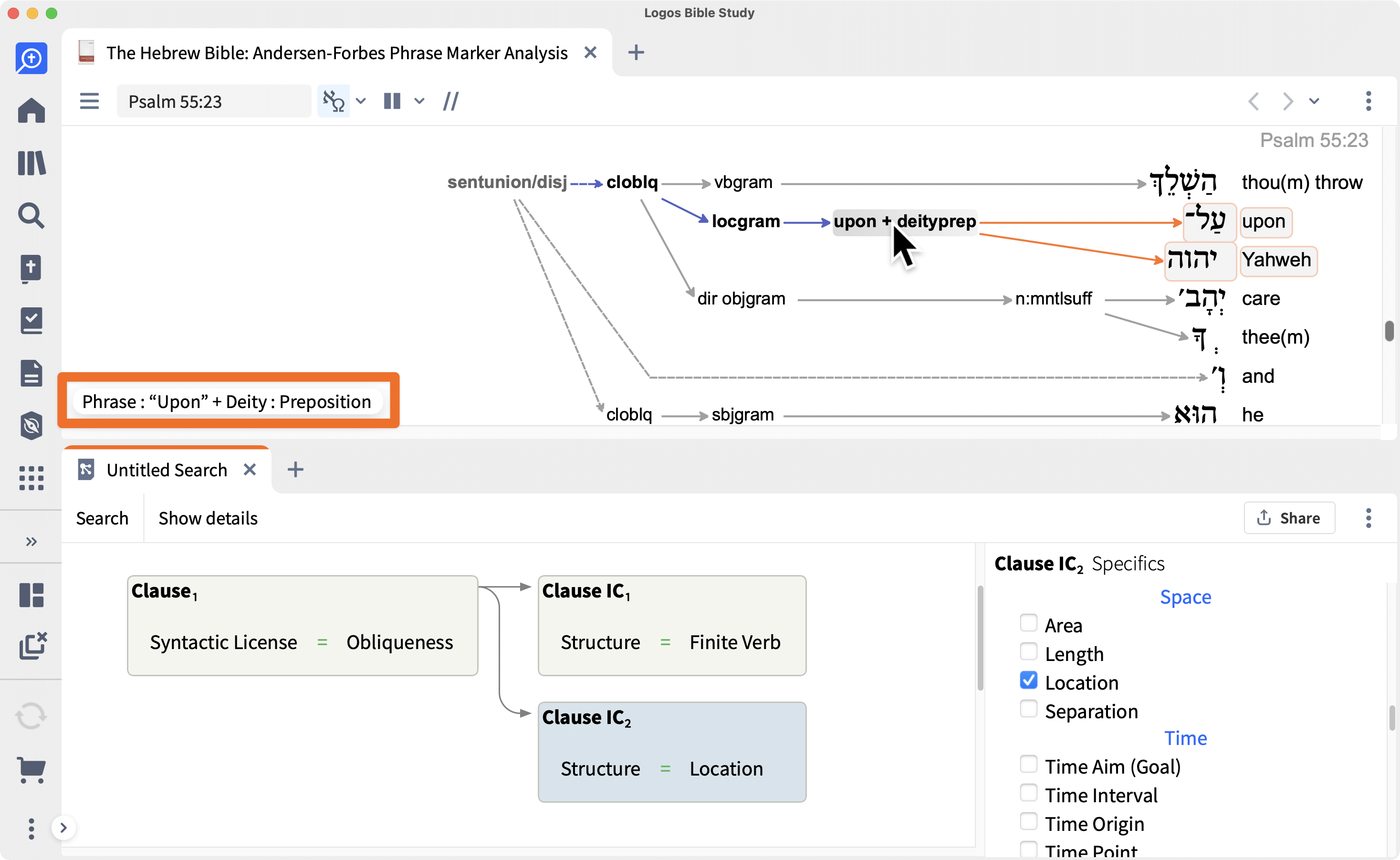The width and height of the screenshot is (1400, 860).
Task: Click the dir objgram node
Action: [741, 298]
